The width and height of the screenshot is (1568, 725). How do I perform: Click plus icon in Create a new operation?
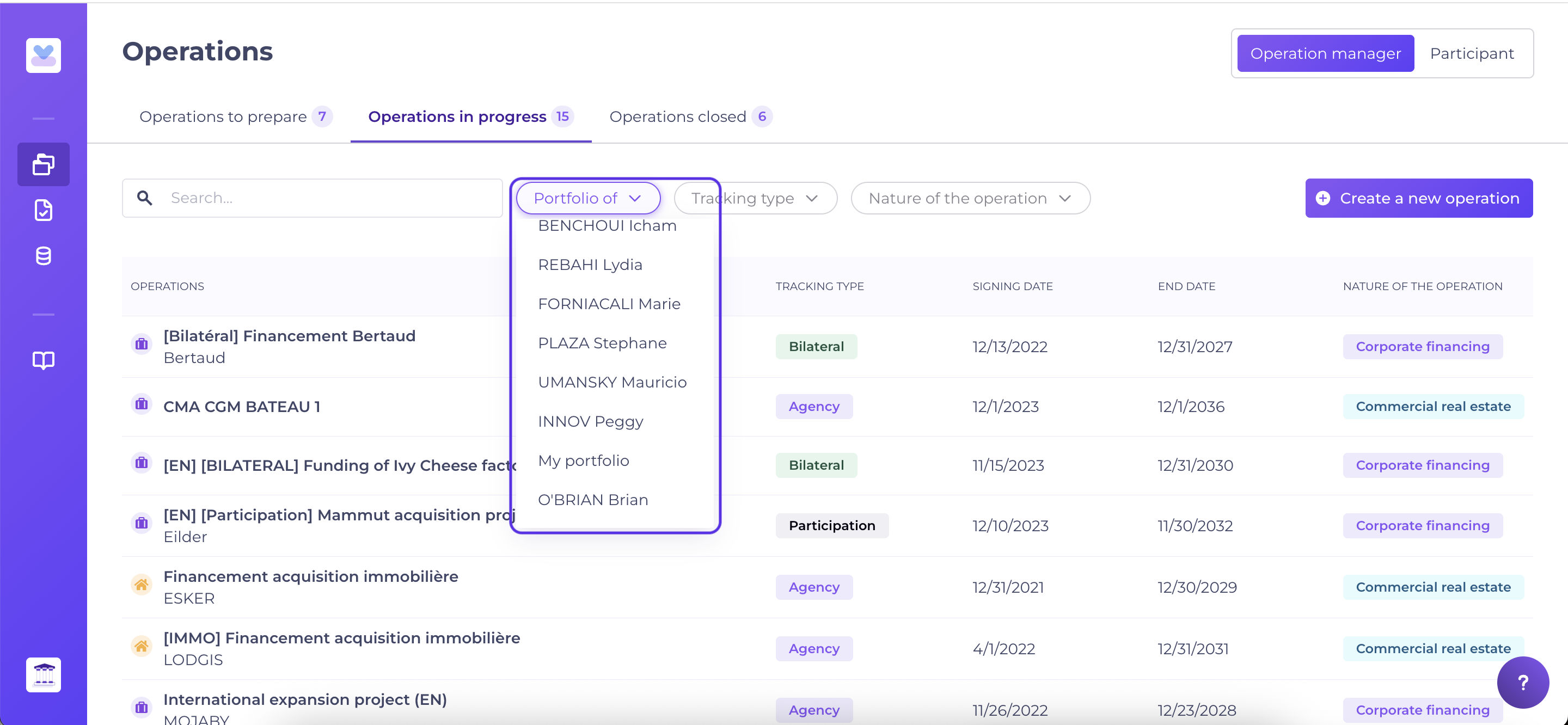(1322, 198)
